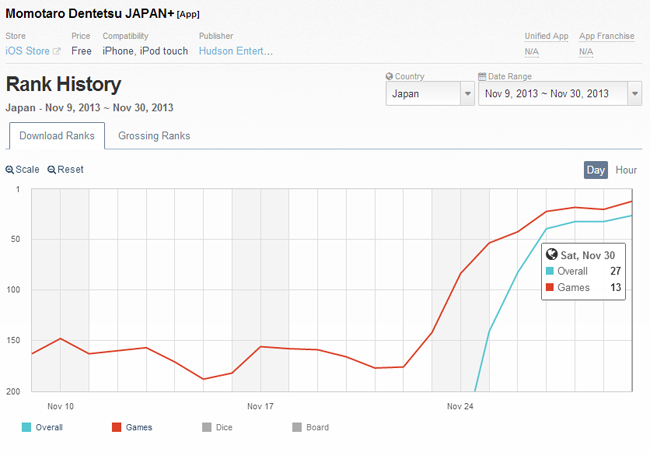
Task: Click the Scale magnifier icon
Action: tap(10, 170)
